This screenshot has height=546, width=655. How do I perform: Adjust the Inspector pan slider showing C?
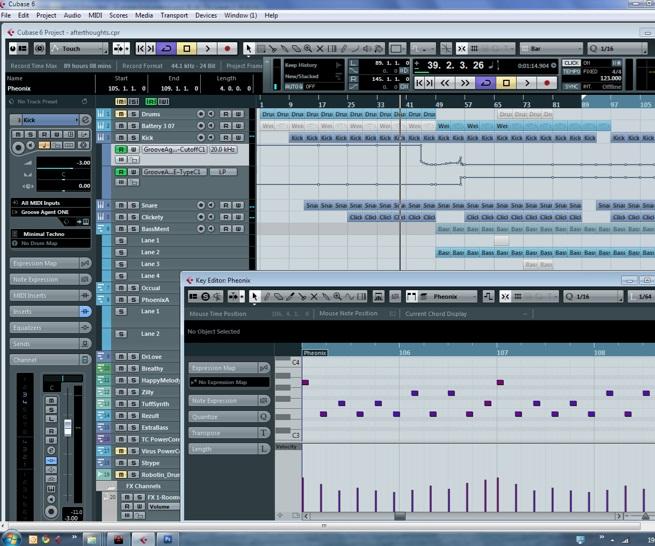pos(63,177)
